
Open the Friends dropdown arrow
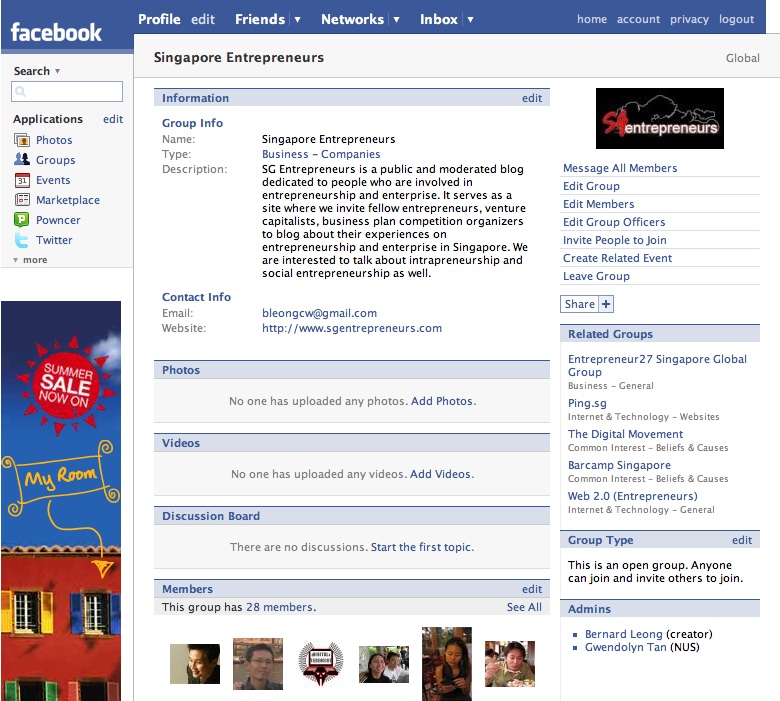tap(297, 20)
